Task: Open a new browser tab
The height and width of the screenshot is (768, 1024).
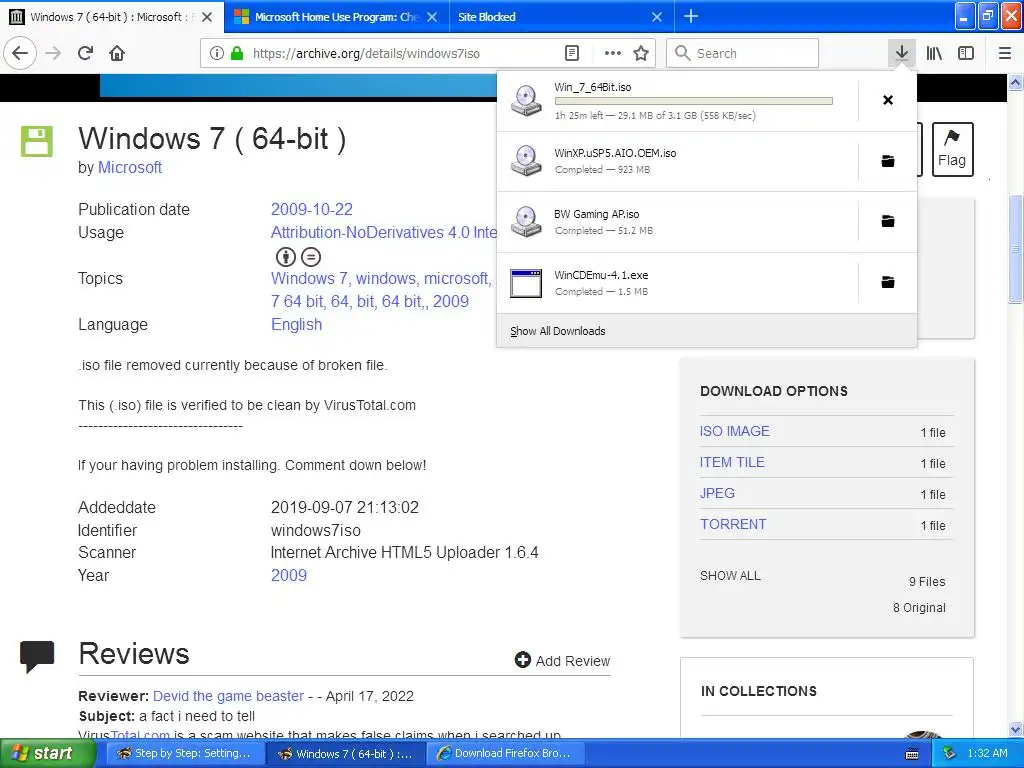Action: click(691, 16)
